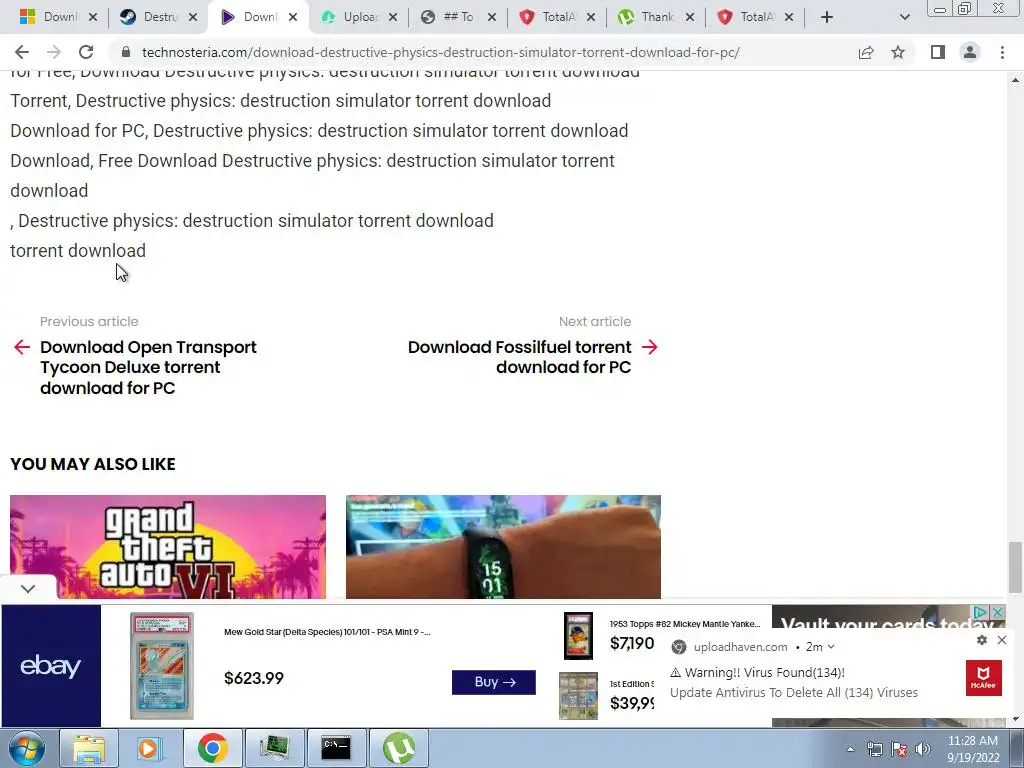Click the padlock site info icon
Screen dimensions: 1024x768
[127, 52]
